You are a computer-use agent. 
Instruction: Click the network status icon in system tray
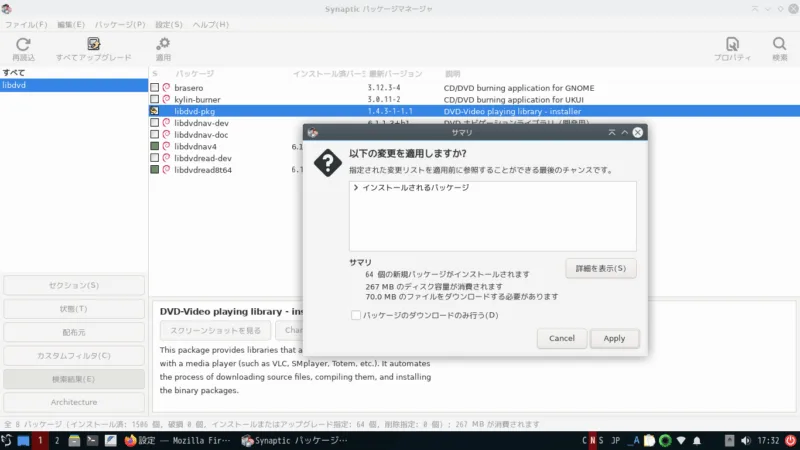[682, 440]
